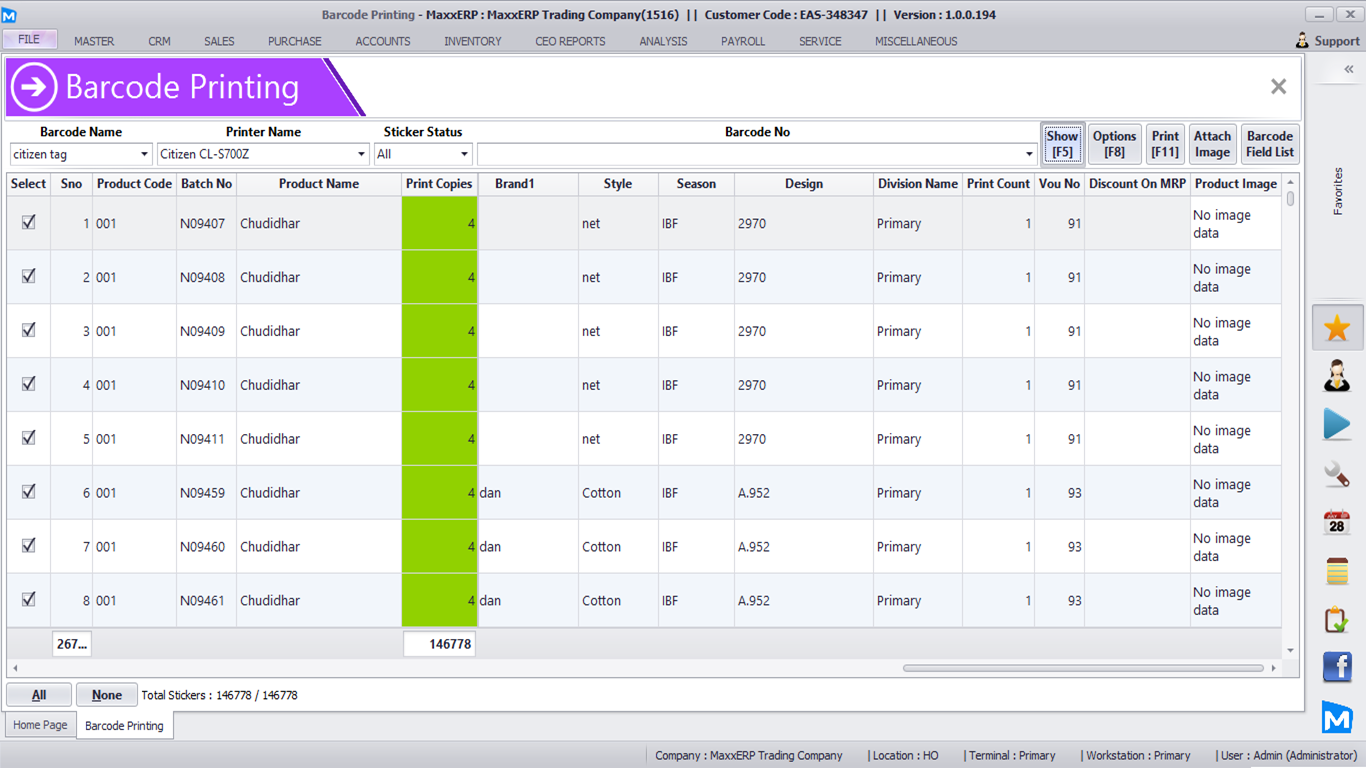Uncheck the Select box for batch N09461
The width and height of the screenshot is (1366, 768).
coord(28,600)
